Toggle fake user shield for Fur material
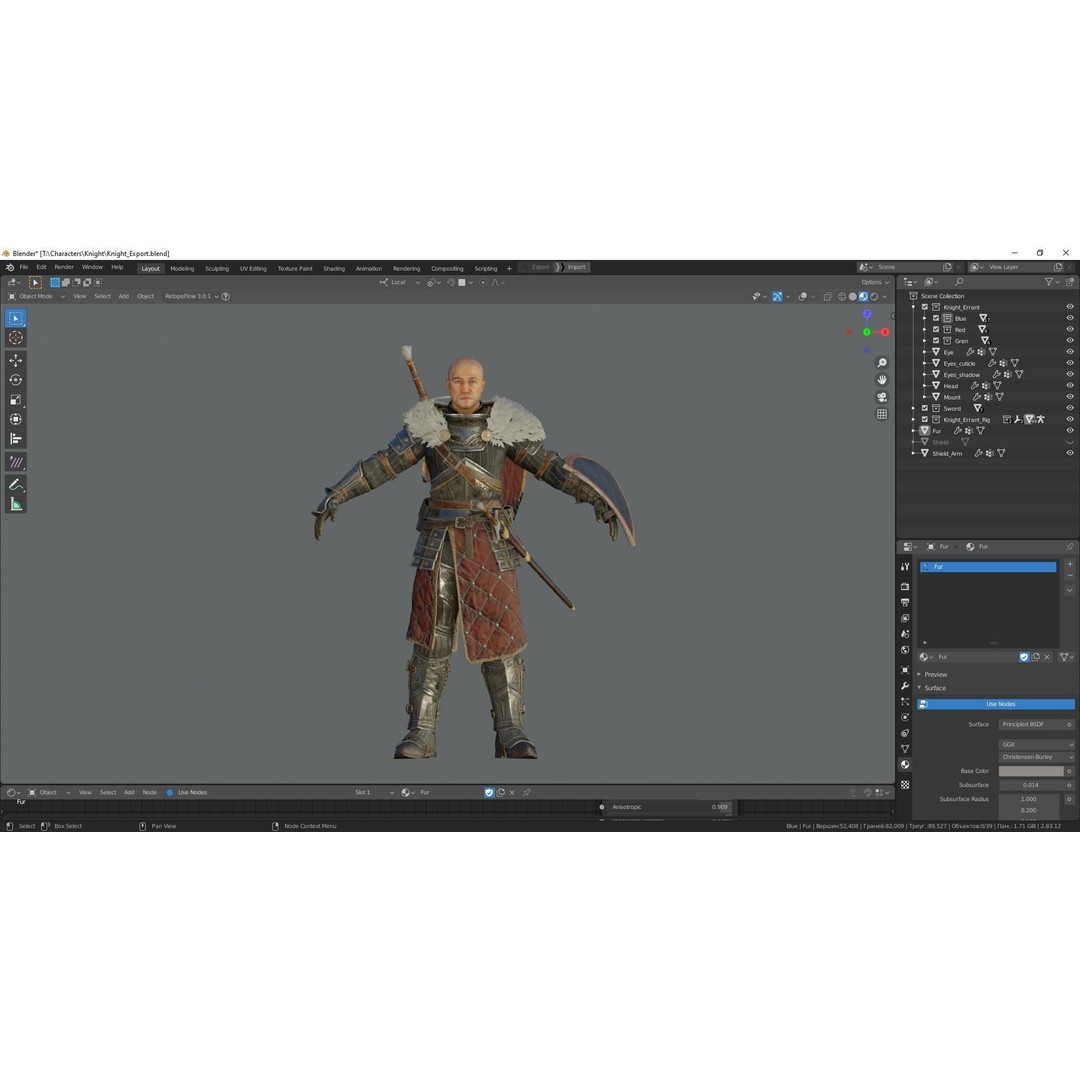The image size is (1080, 1080). pos(1024,657)
